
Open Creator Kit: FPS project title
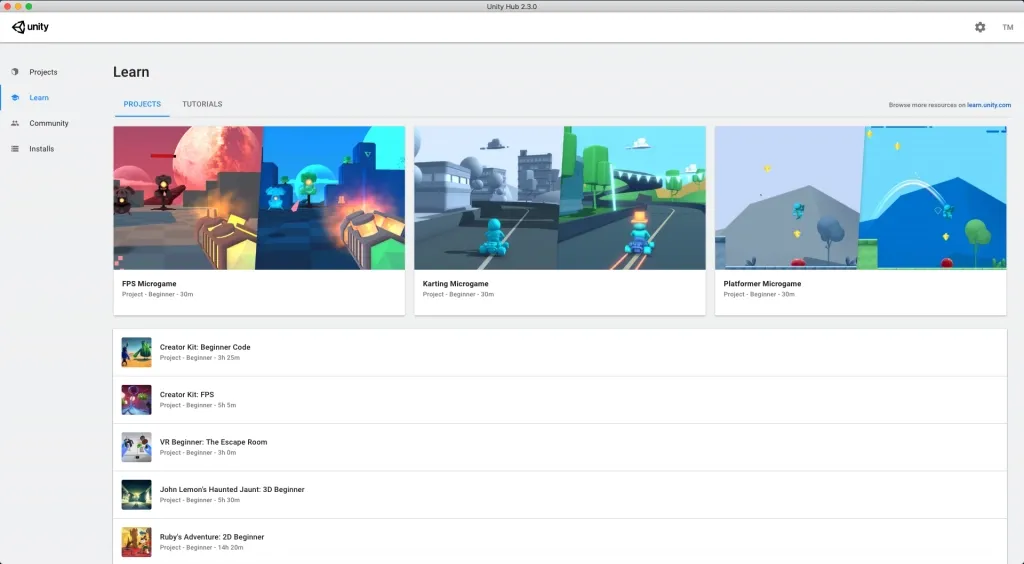[x=187, y=394]
